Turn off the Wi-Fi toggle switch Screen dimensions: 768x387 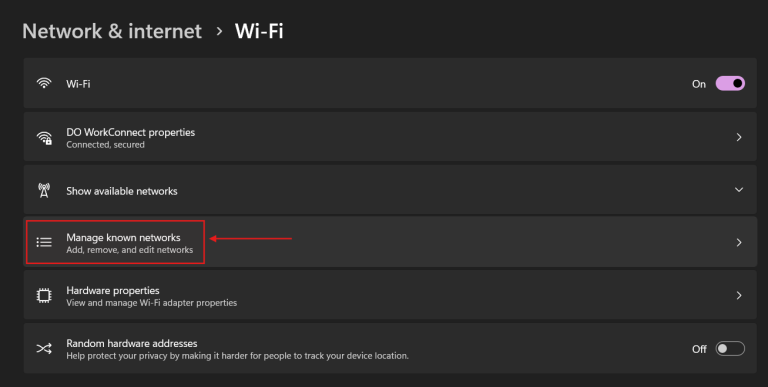click(x=730, y=83)
